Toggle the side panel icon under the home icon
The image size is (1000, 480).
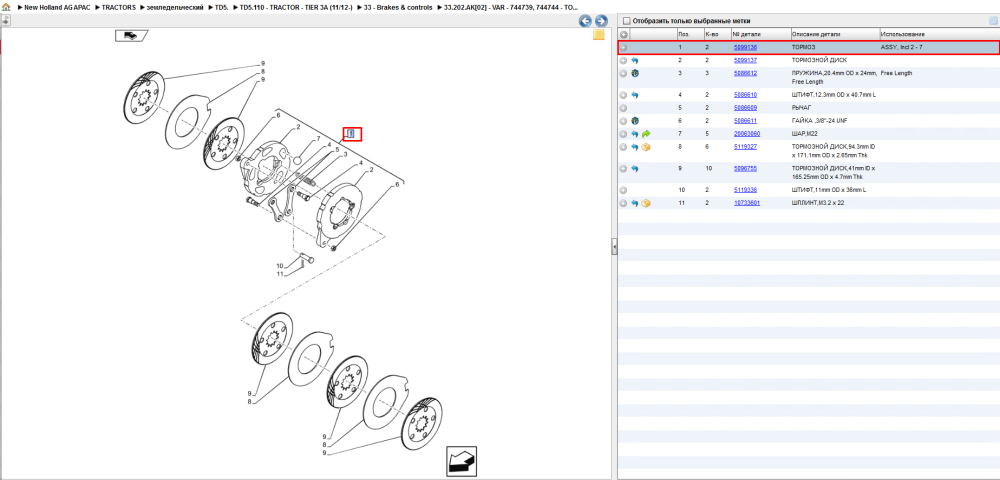click(5, 20)
